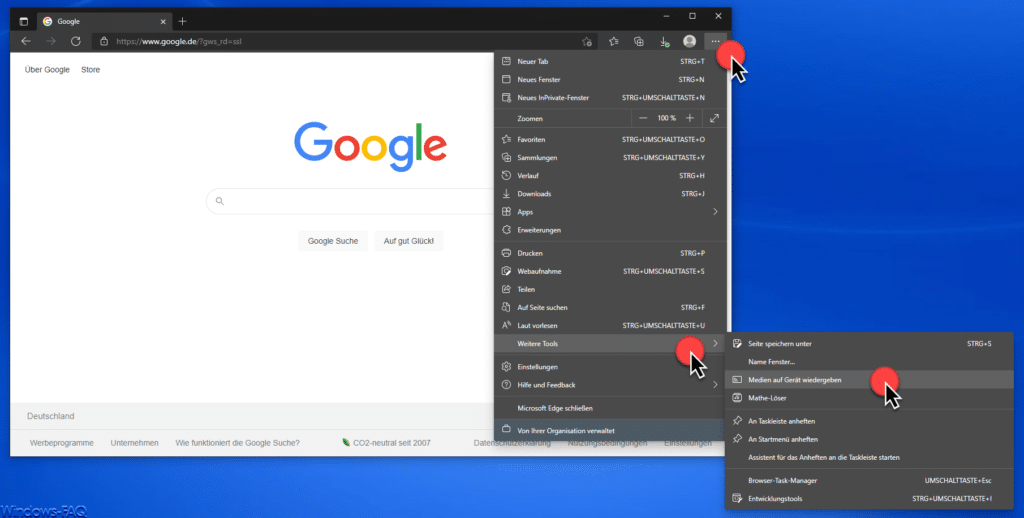Close the Google tab
The height and width of the screenshot is (518, 1024).
click(163, 22)
